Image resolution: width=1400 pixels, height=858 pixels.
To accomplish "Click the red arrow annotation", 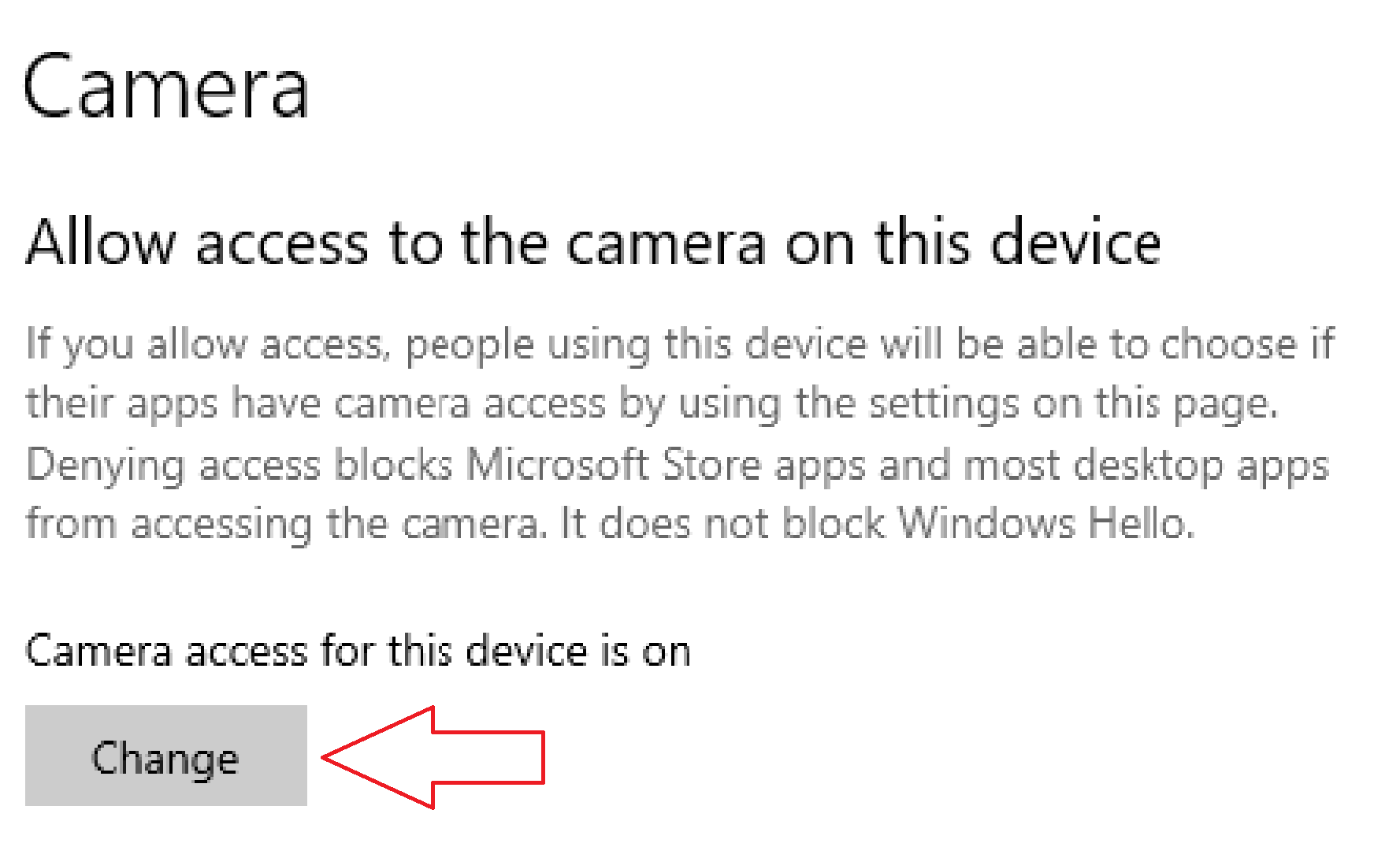I will [433, 757].
